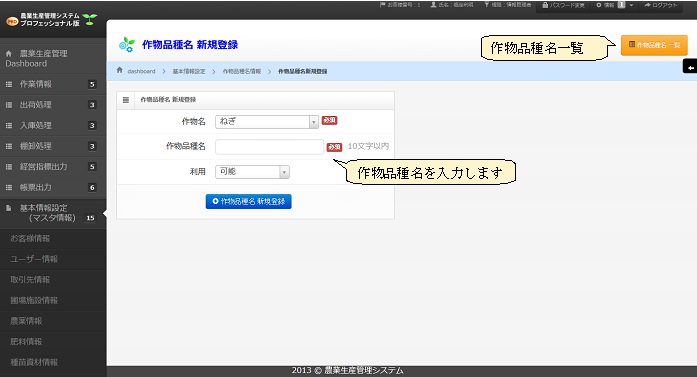Follow the 基本情報設定 breadcrumb link

click(x=189, y=71)
